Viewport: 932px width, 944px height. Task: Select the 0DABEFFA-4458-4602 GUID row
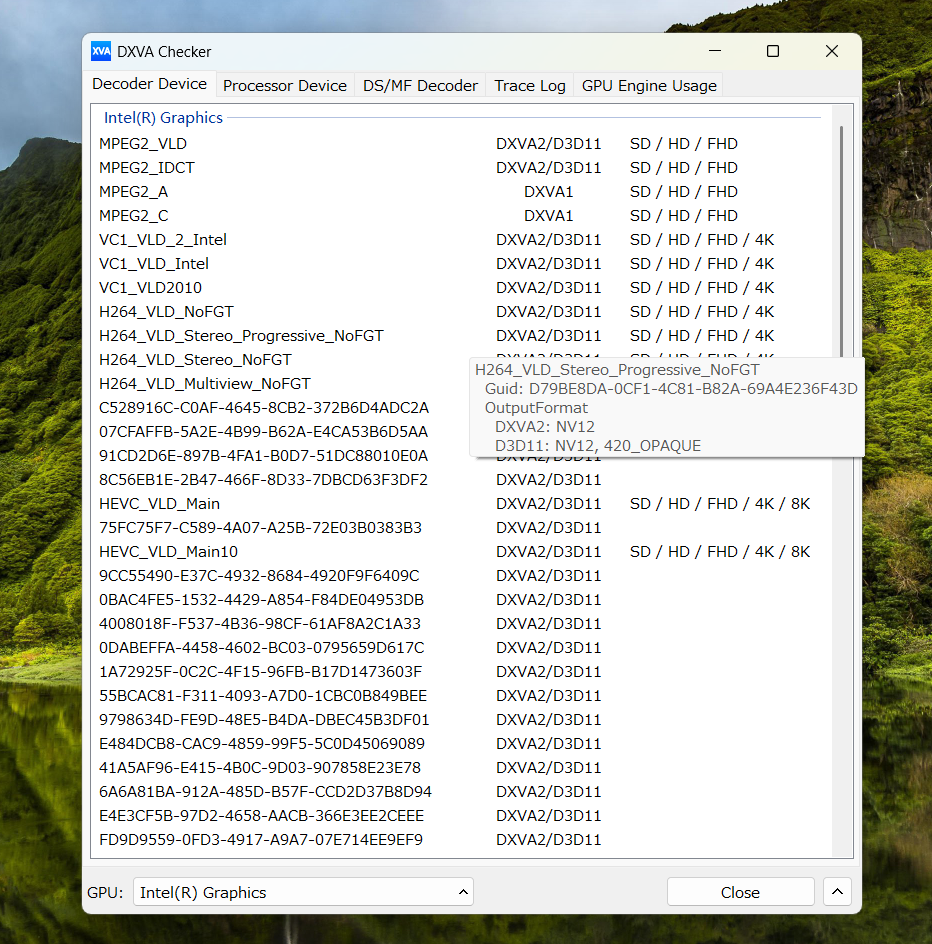[x=461, y=648]
